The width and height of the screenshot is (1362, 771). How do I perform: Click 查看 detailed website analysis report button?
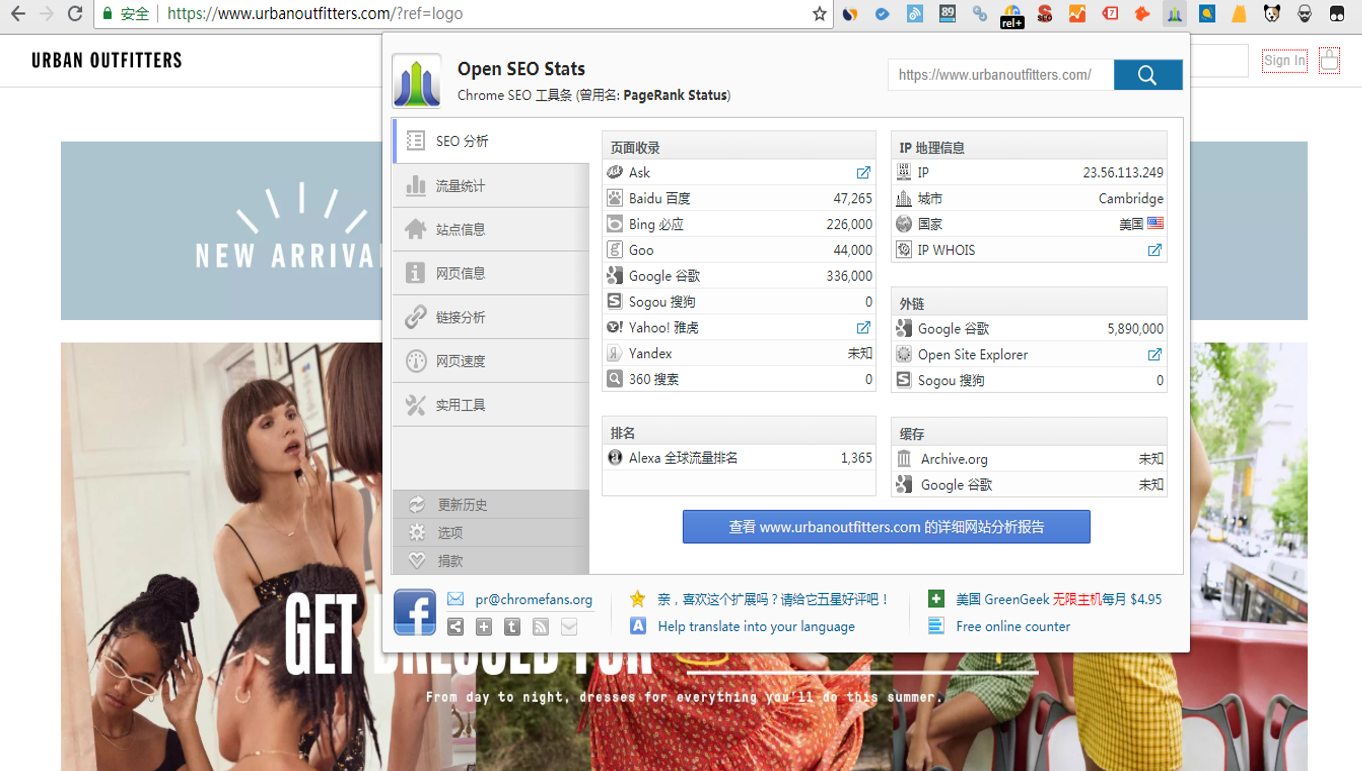pos(886,527)
